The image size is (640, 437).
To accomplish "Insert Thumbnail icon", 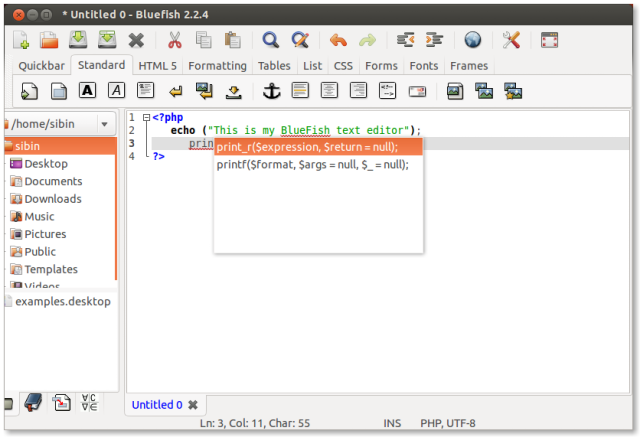I will click(484, 91).
